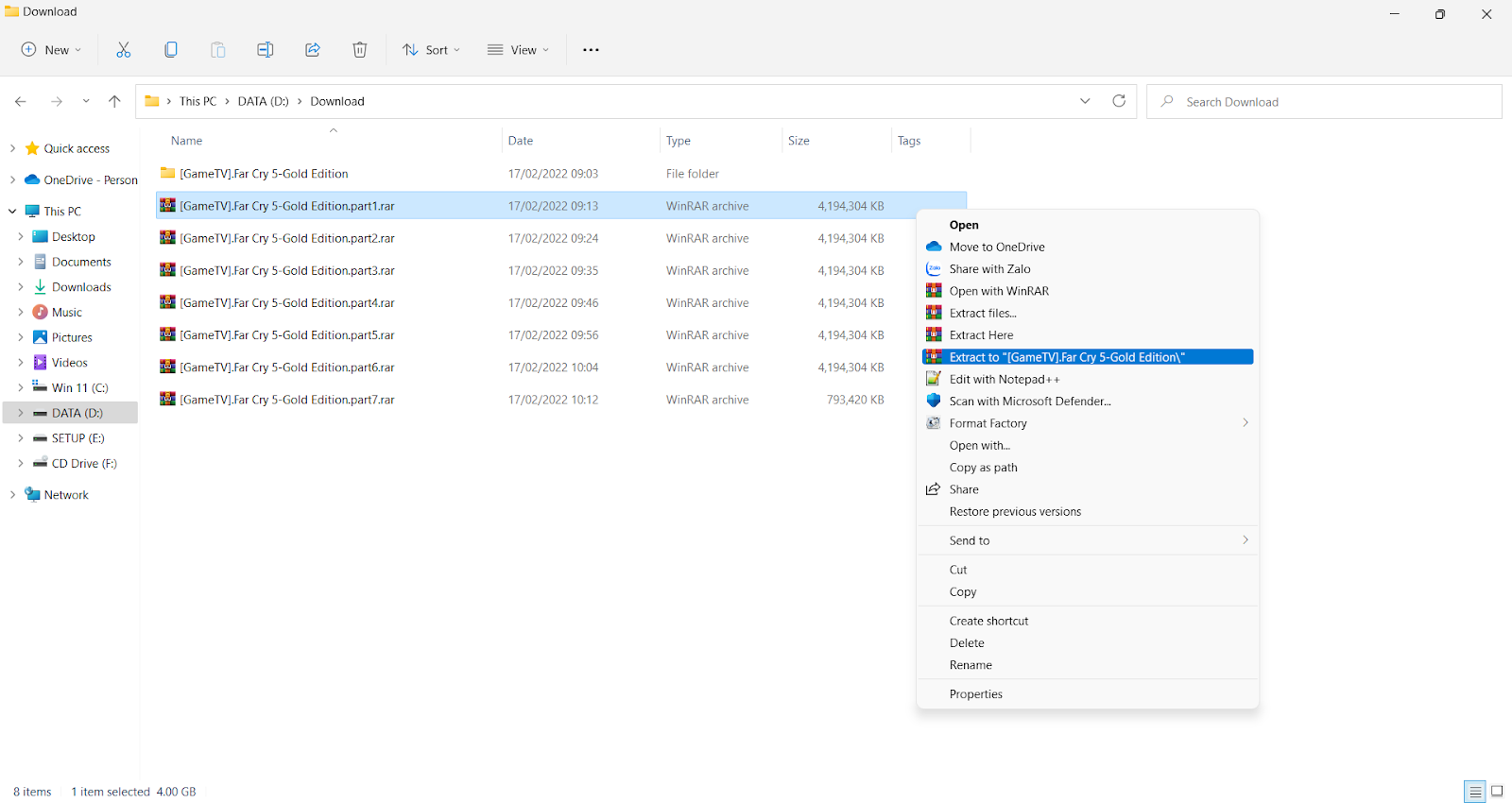
Task: Click the Zalo icon in context menu
Action: click(934, 268)
